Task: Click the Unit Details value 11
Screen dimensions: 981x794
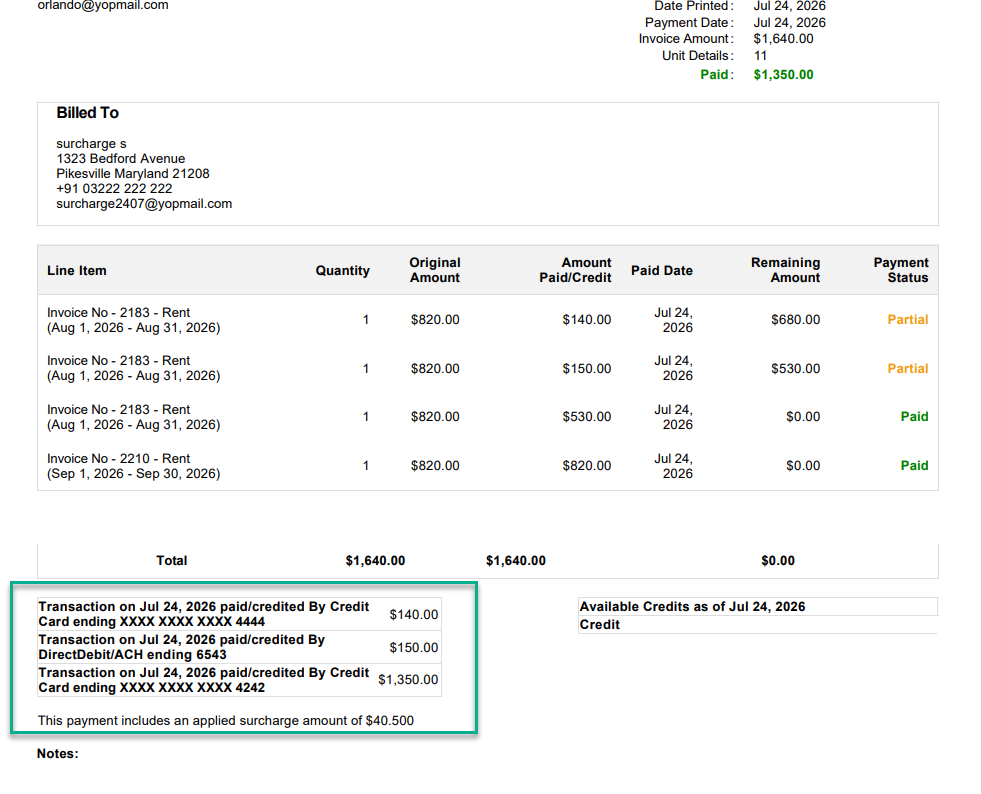Action: [760, 56]
